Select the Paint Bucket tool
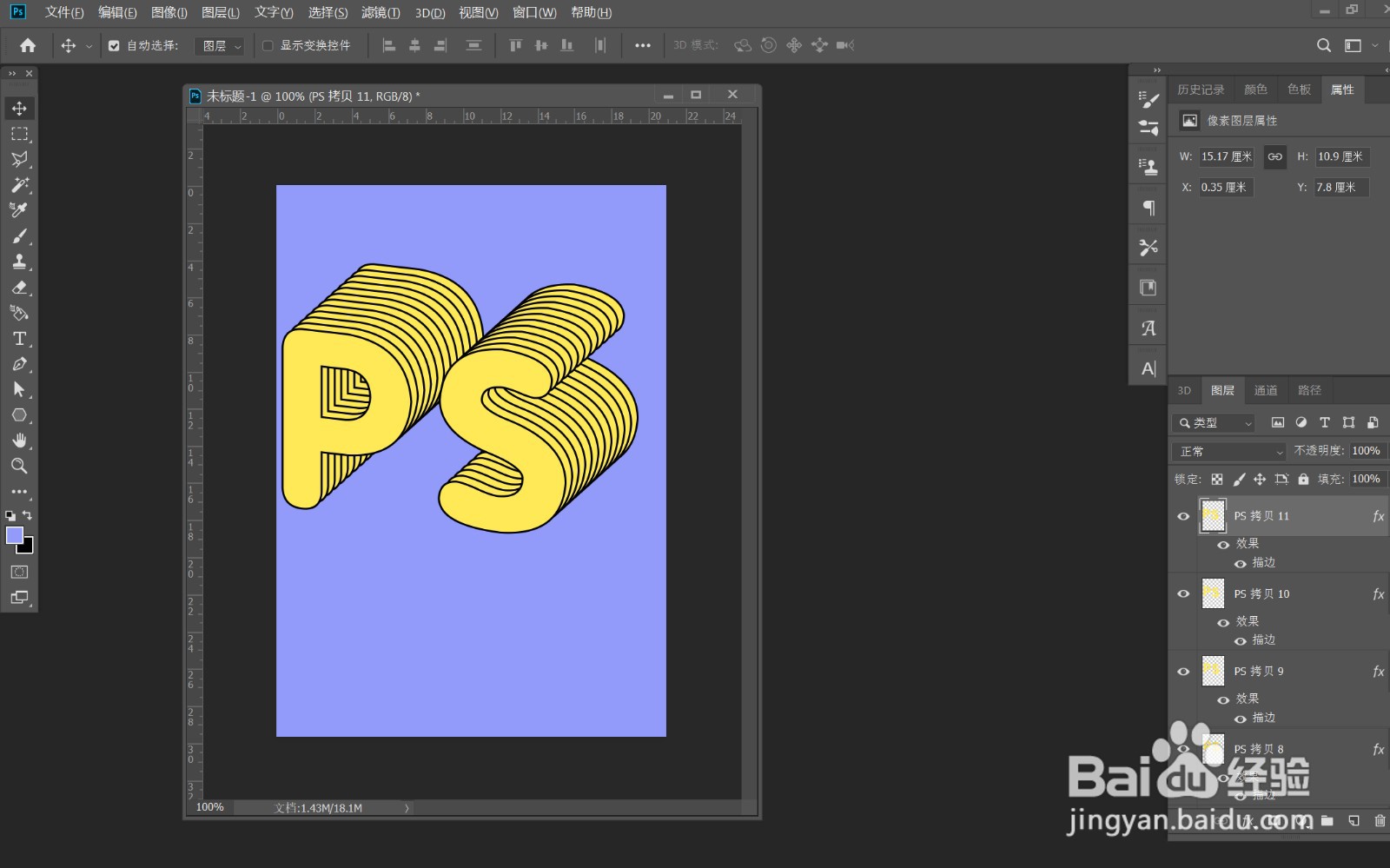Viewport: 1390px width, 868px height. pyautogui.click(x=19, y=313)
